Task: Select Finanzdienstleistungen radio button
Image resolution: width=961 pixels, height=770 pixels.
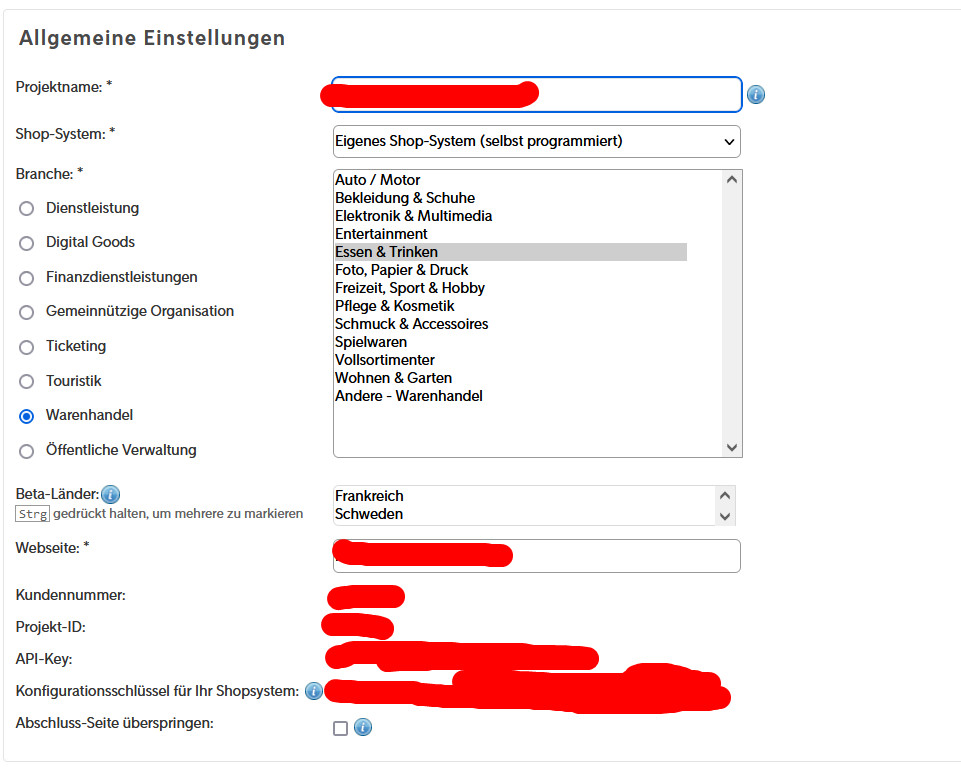Action: tap(27, 278)
